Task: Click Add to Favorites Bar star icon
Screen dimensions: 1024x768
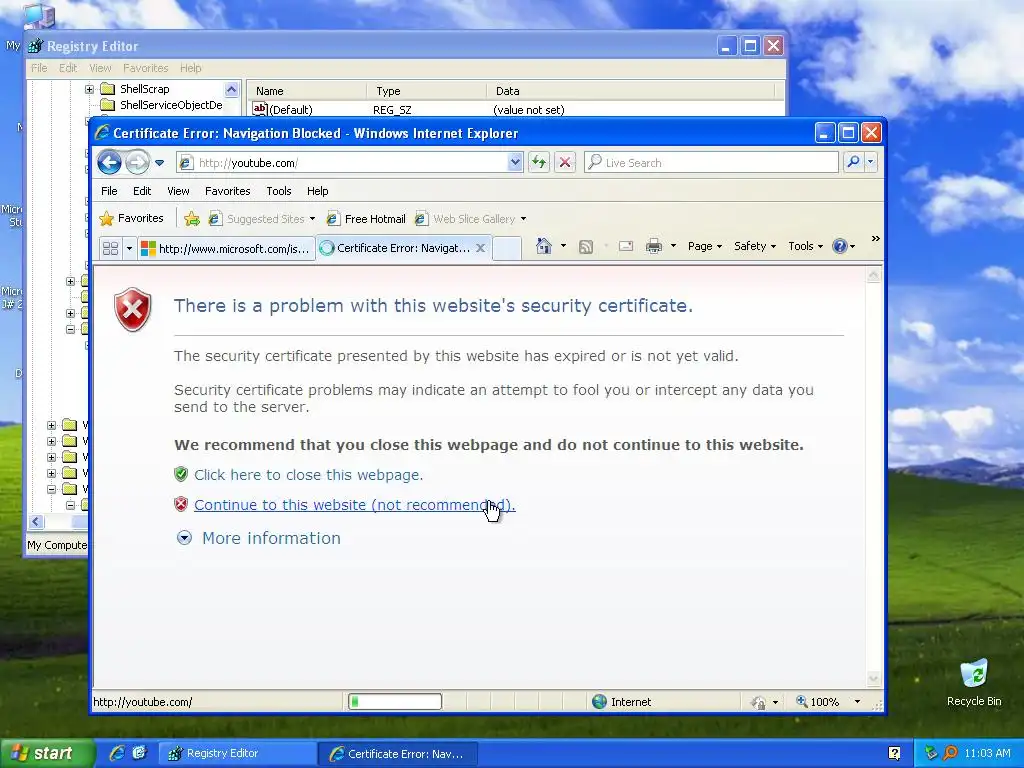Action: pos(192,219)
